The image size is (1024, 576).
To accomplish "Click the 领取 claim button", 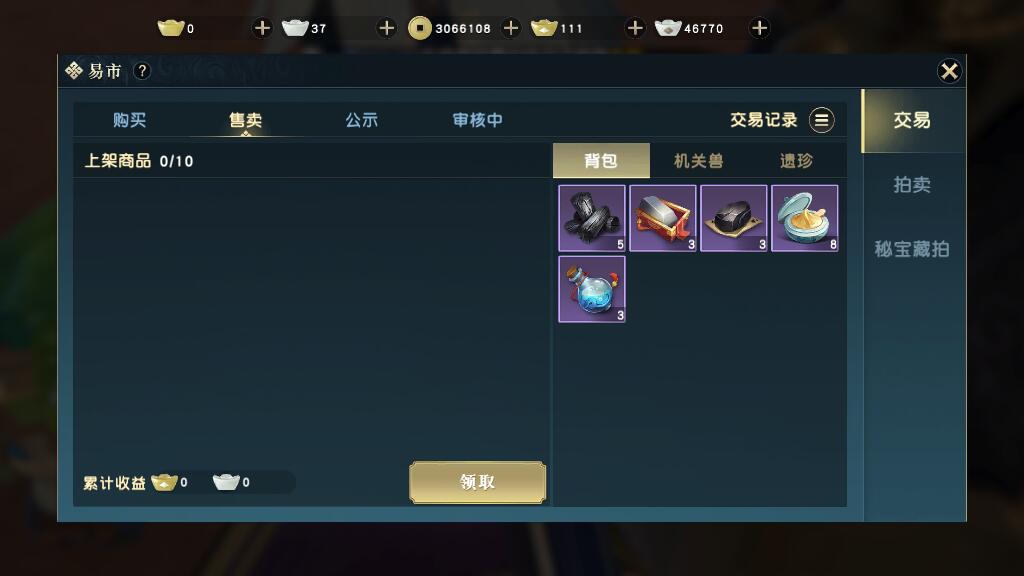I will coord(477,483).
